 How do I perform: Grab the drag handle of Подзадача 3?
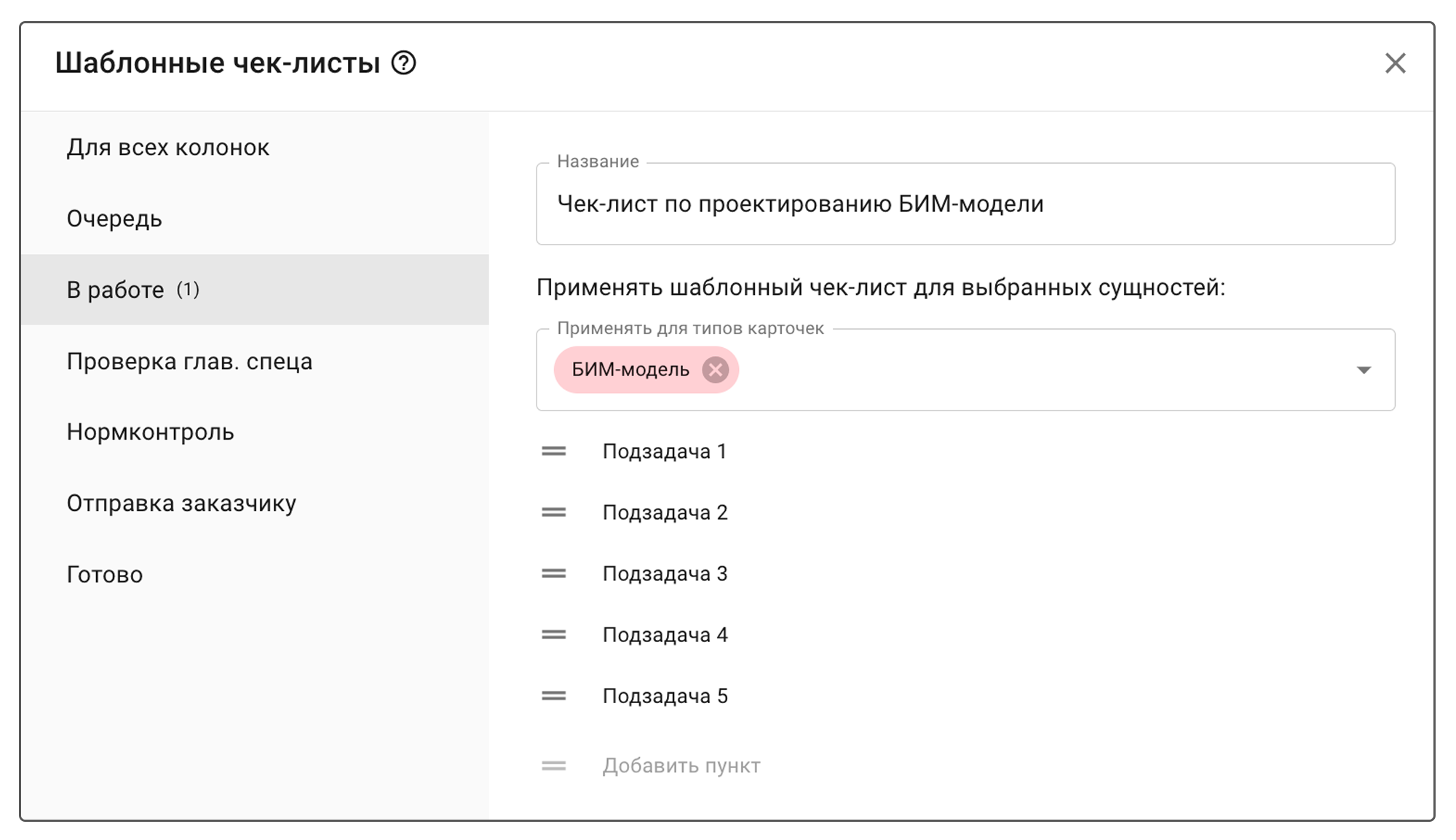(554, 574)
